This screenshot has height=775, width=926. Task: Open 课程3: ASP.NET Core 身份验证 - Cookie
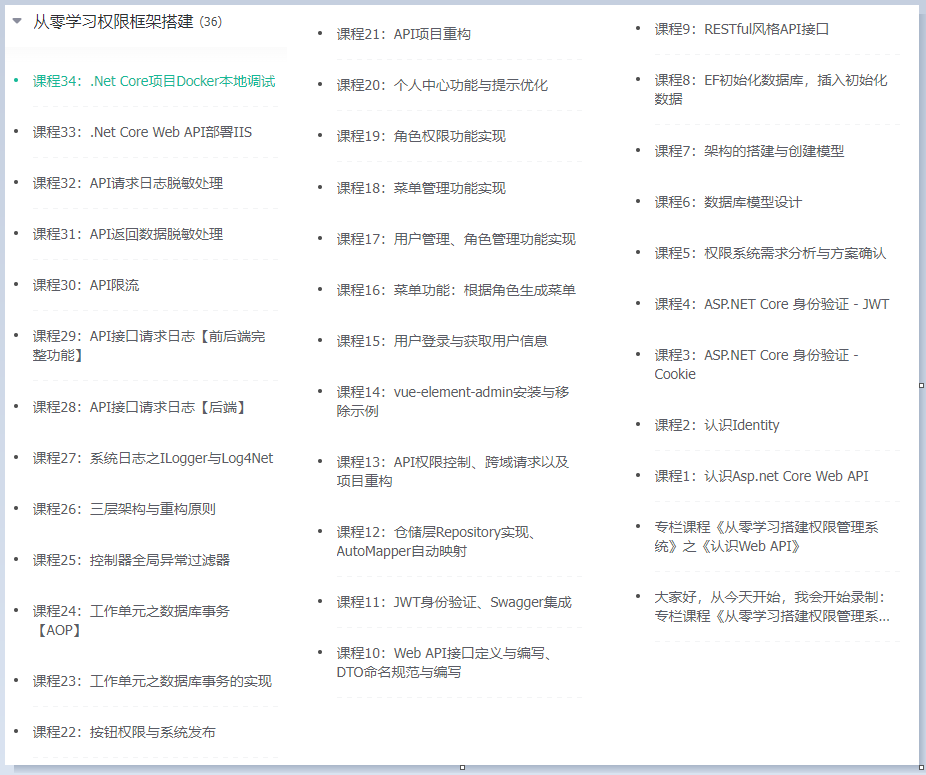click(x=757, y=364)
